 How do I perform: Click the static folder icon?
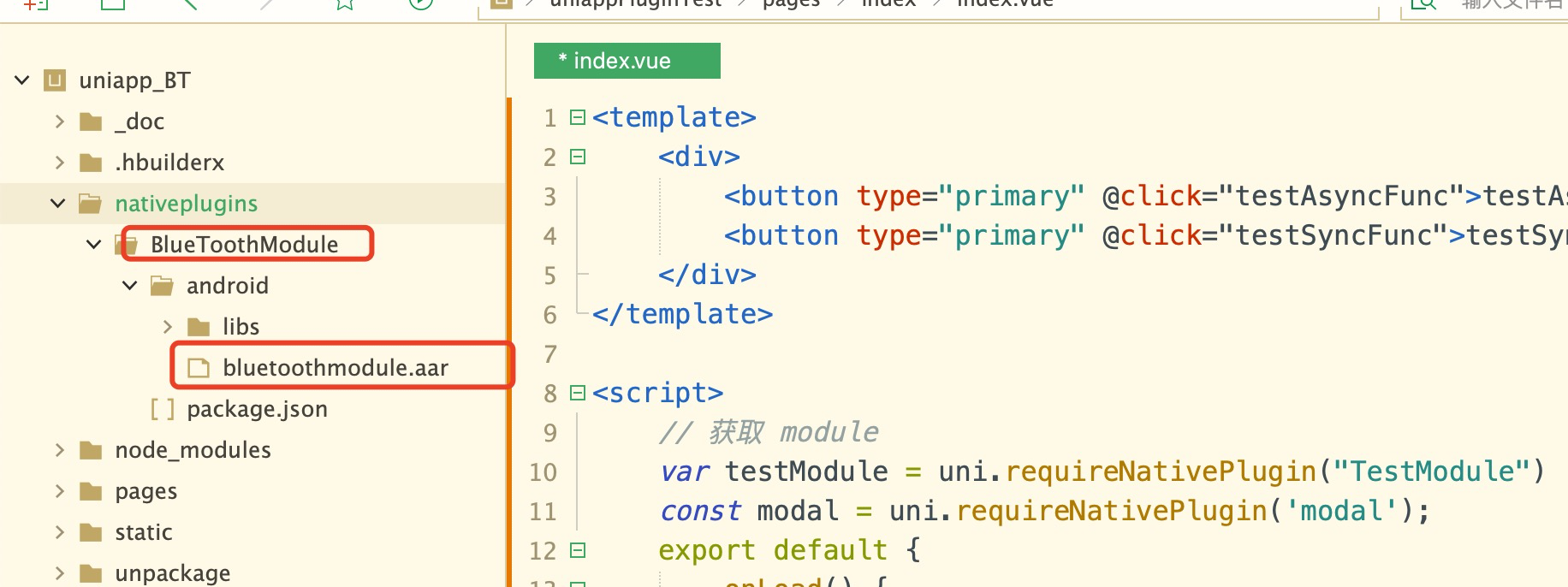[x=91, y=532]
